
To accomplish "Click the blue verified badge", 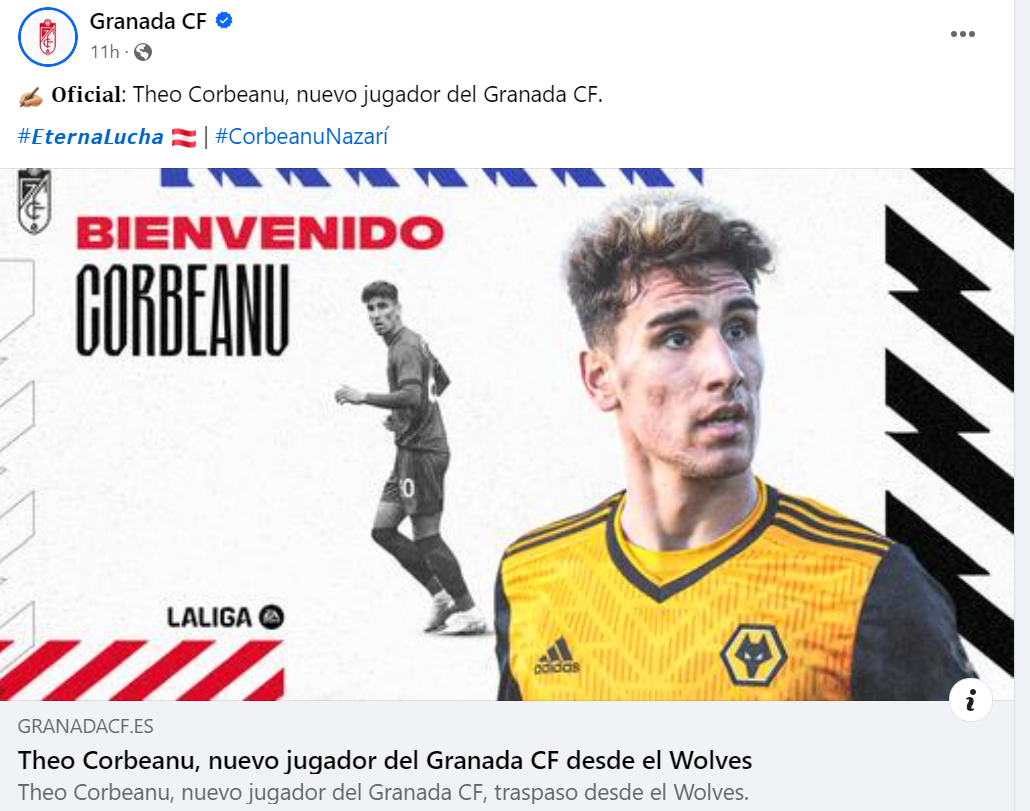I will [224, 21].
